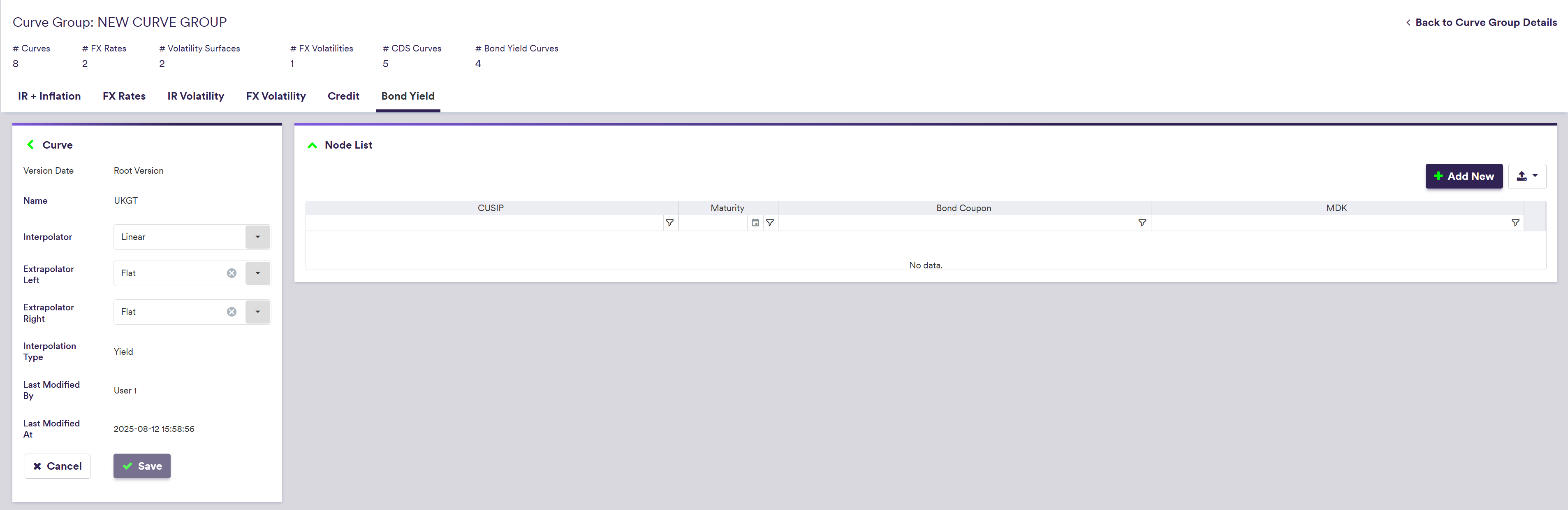This screenshot has width=1568, height=510.
Task: Open the Maturity calendar picker icon
Action: 755,223
